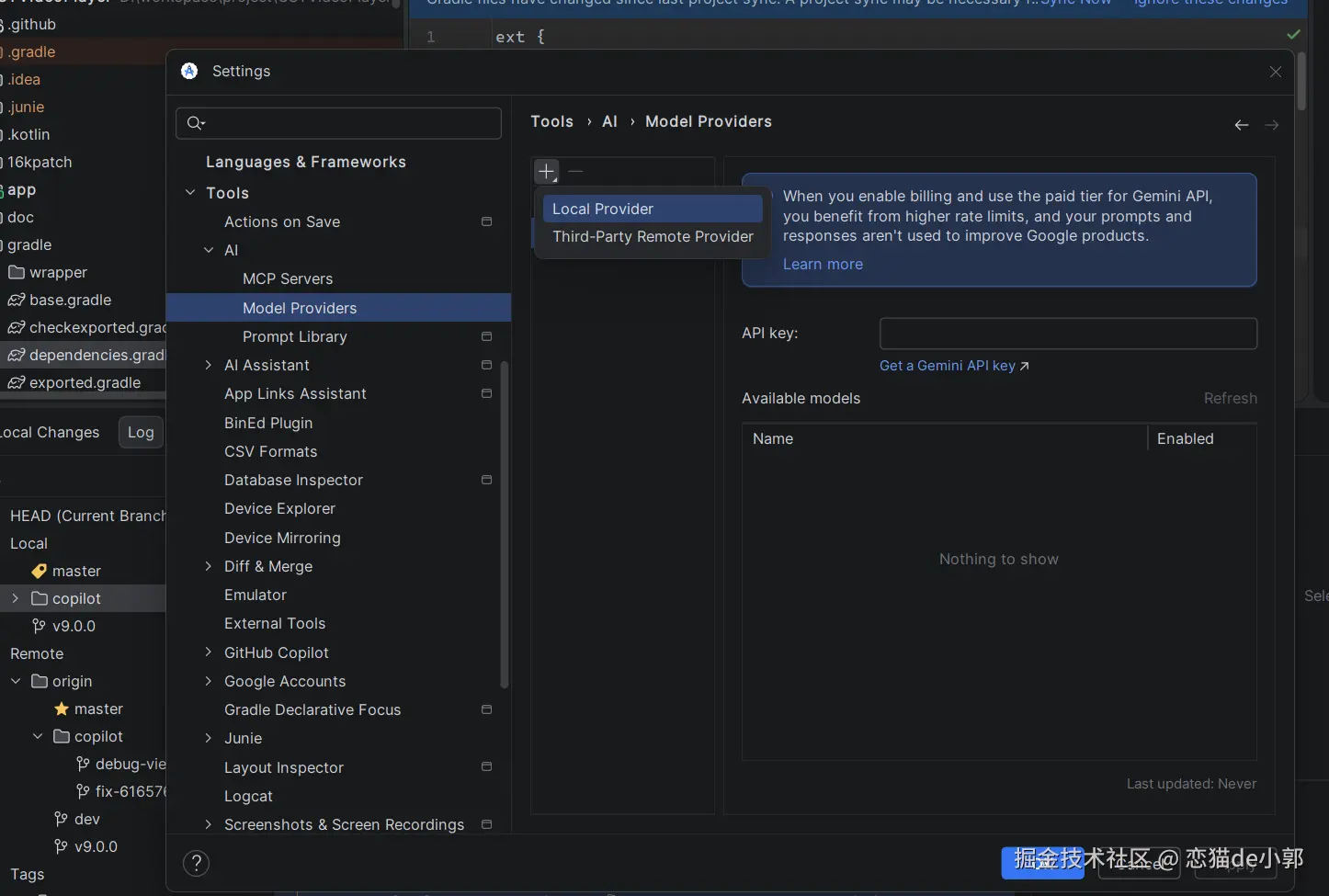
Task: Click the project-level icon beside Gradle Declarative Focus
Action: pos(486,709)
